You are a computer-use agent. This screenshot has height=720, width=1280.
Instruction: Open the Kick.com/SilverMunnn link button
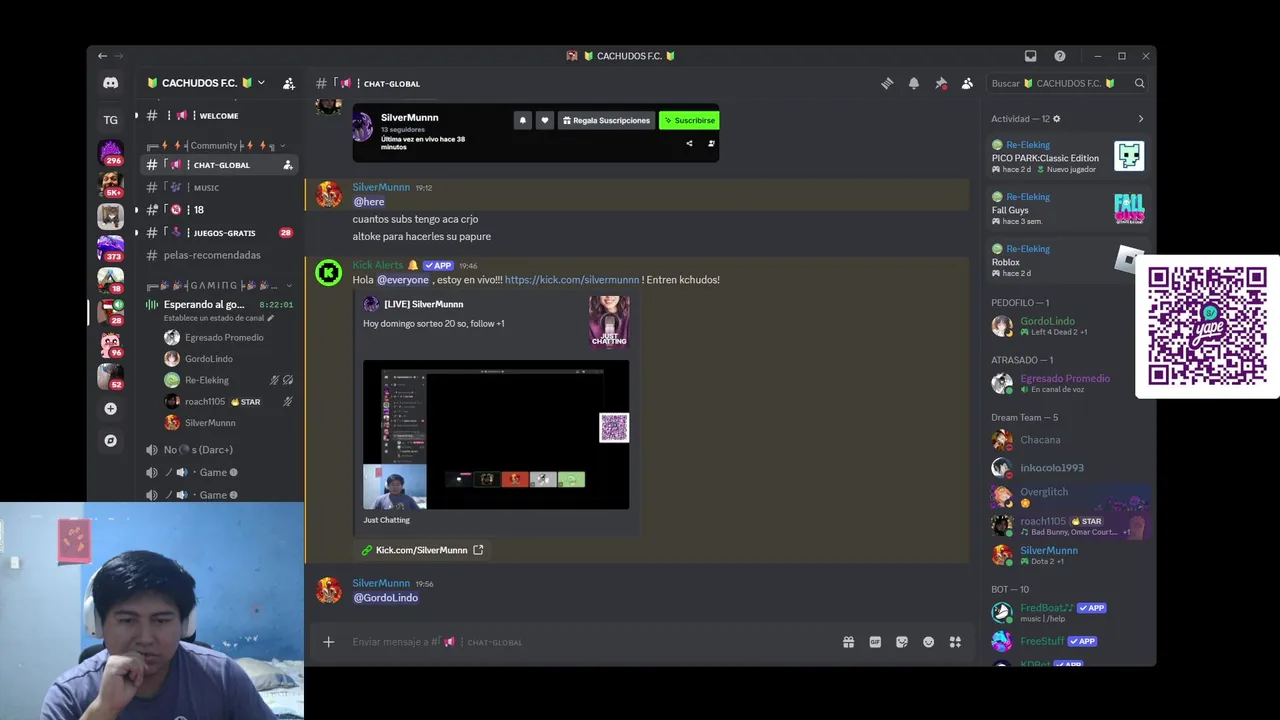(422, 550)
